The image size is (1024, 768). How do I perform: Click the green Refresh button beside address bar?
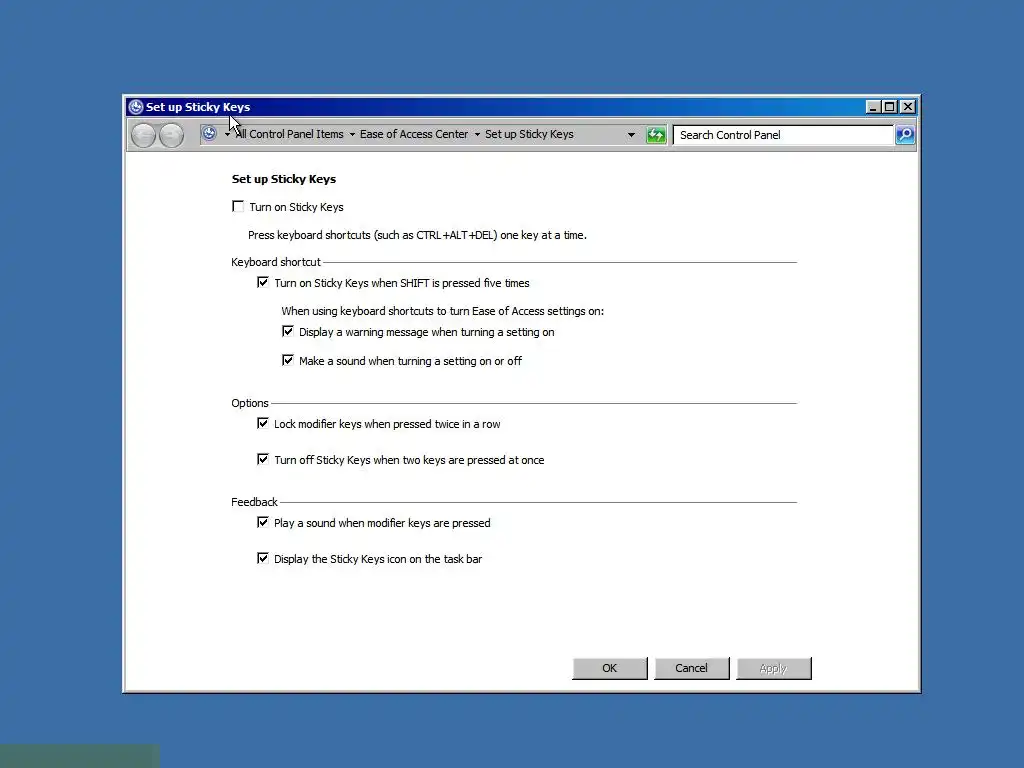[656, 135]
